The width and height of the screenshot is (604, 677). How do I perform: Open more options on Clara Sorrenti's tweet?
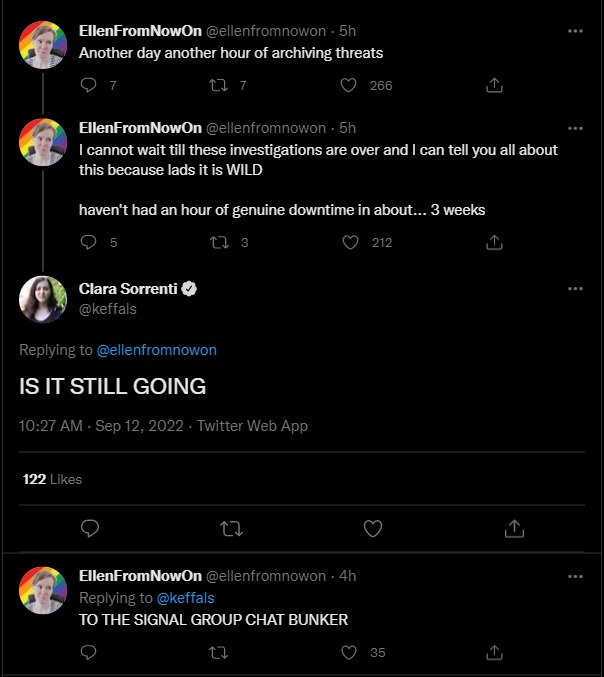[x=575, y=289]
